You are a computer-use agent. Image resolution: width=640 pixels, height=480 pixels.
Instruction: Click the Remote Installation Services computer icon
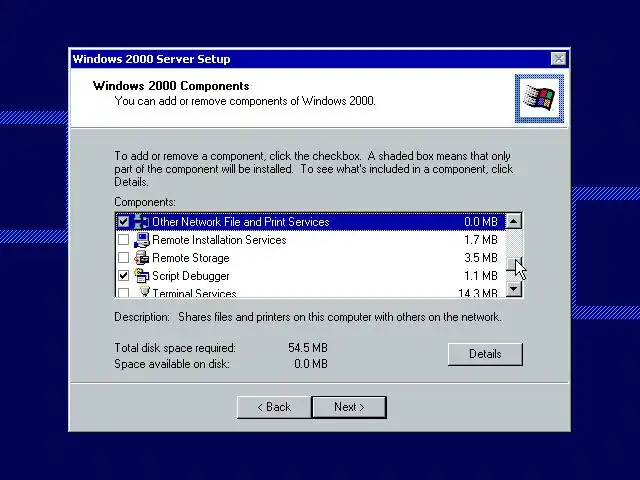[x=141, y=240]
